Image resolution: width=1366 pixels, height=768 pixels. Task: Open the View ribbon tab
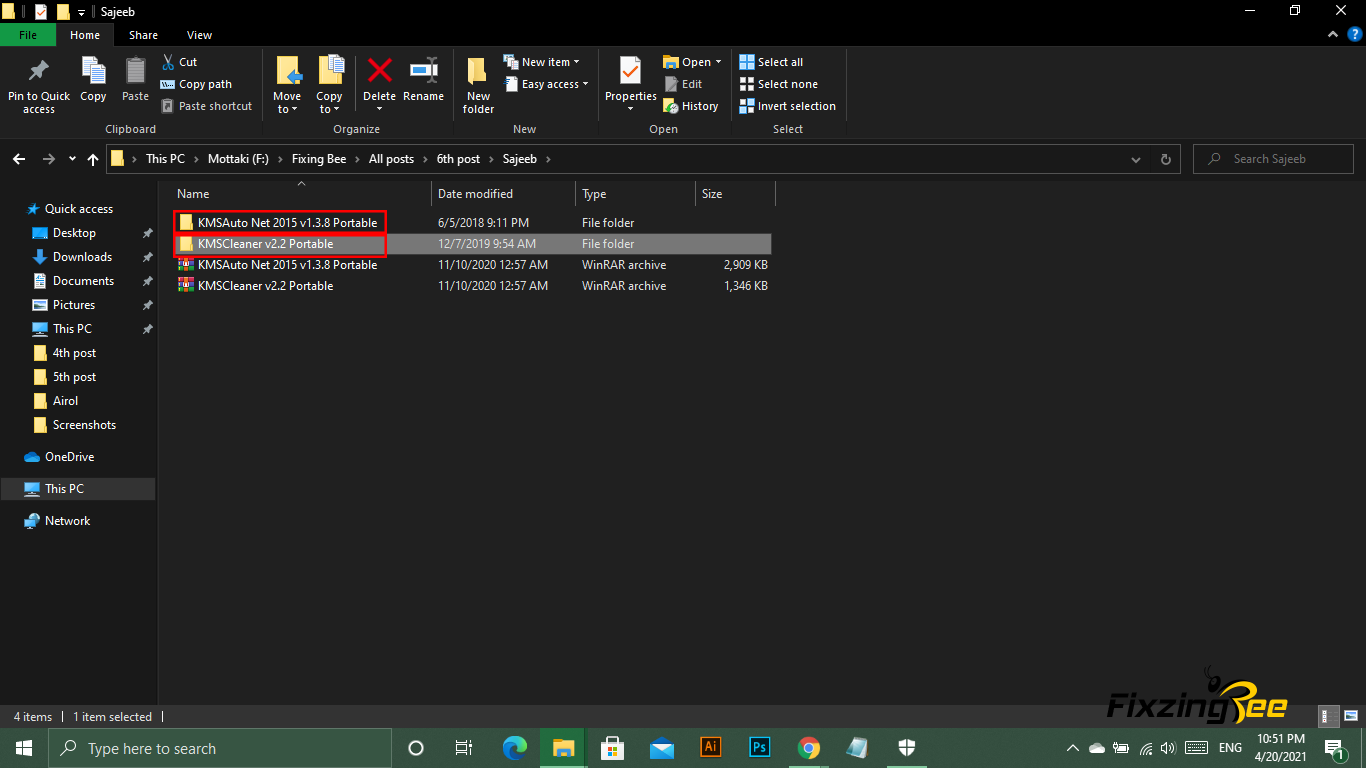199,35
